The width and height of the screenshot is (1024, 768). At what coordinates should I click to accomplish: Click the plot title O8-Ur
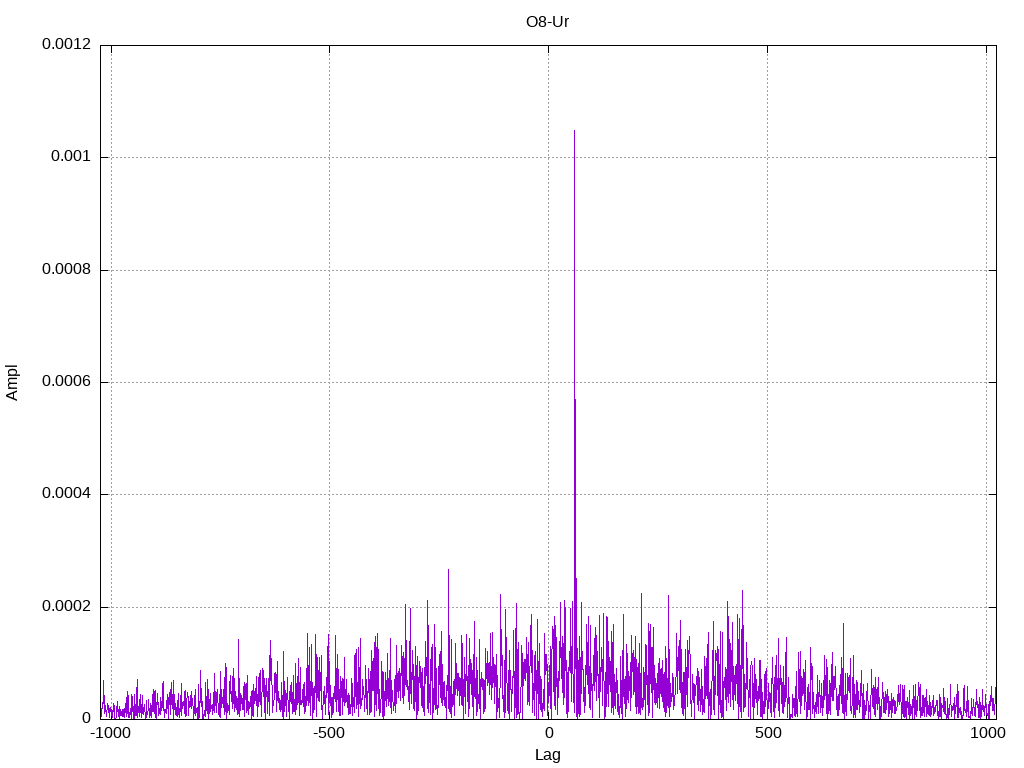tap(547, 22)
